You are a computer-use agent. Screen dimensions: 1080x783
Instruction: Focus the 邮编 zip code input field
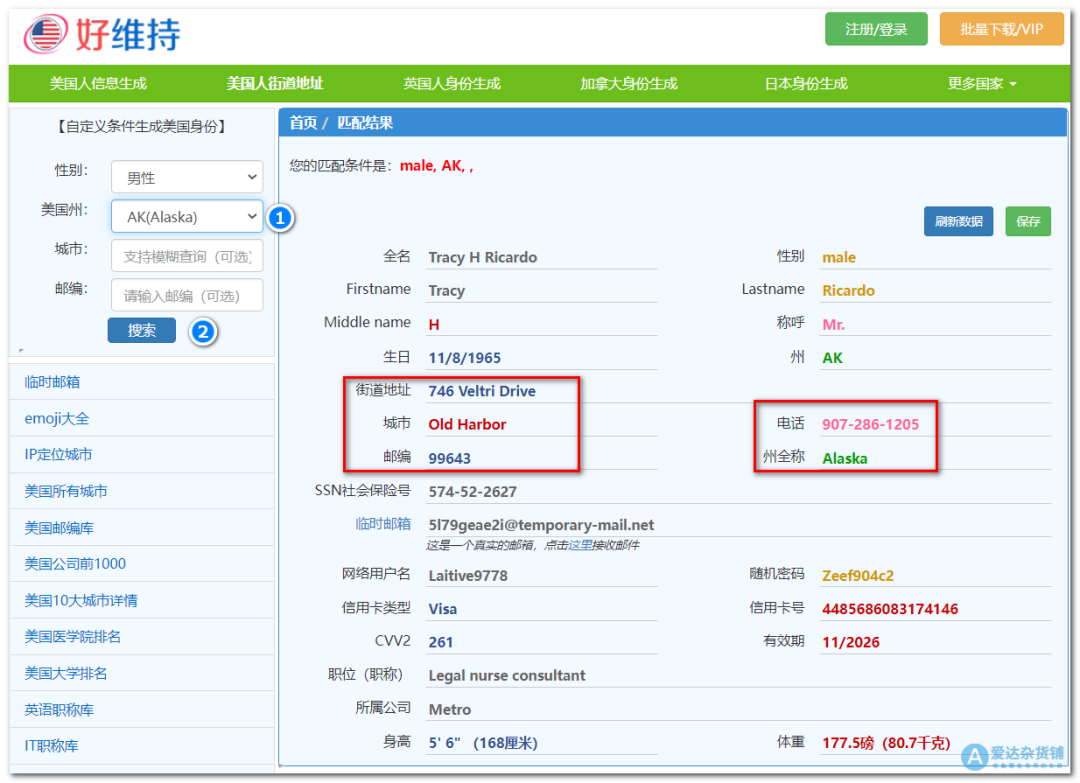click(x=187, y=295)
